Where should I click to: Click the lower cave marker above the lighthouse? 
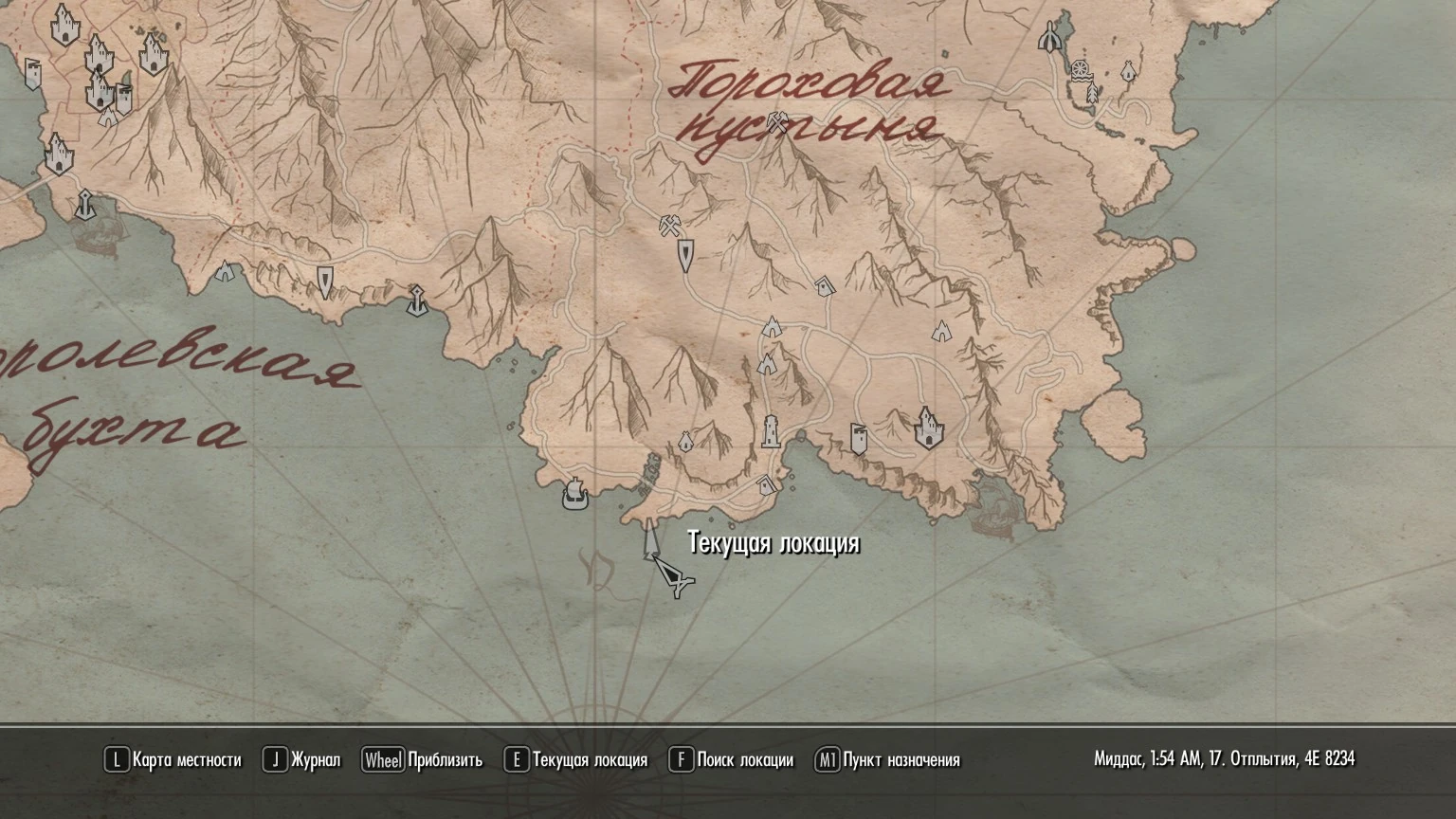[x=767, y=362]
